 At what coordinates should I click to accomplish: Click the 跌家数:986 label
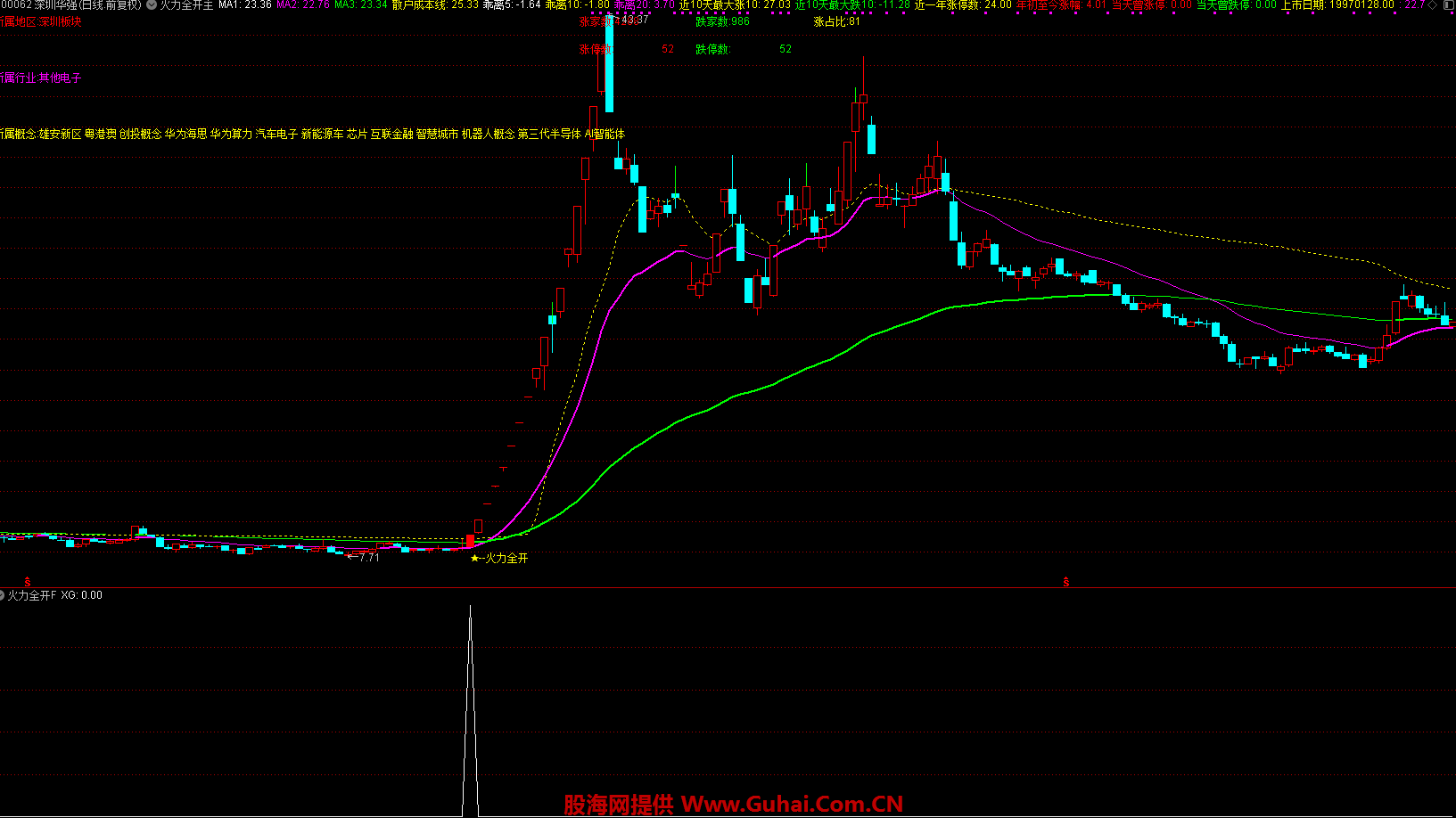(x=723, y=21)
